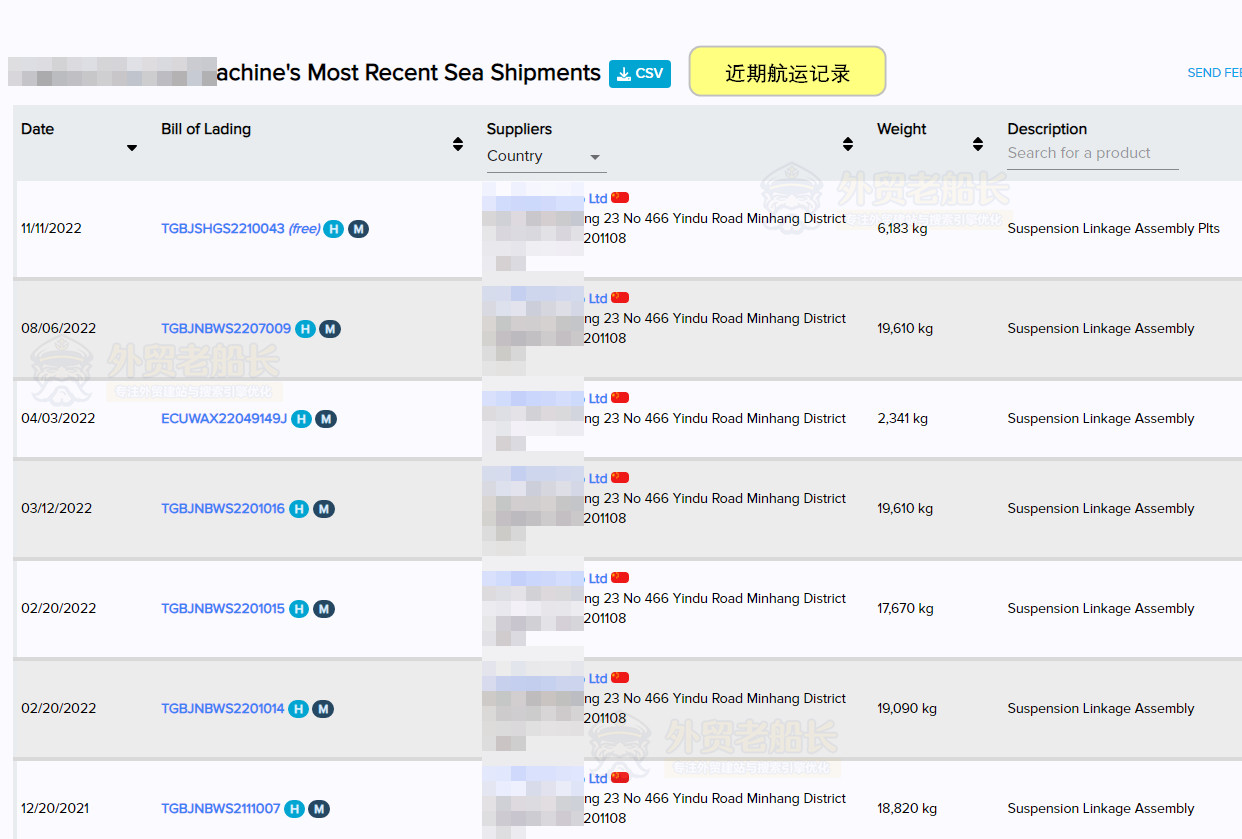Open bill of lading TGBJSHGS2210043
The width and height of the screenshot is (1242, 839).
coord(223,229)
